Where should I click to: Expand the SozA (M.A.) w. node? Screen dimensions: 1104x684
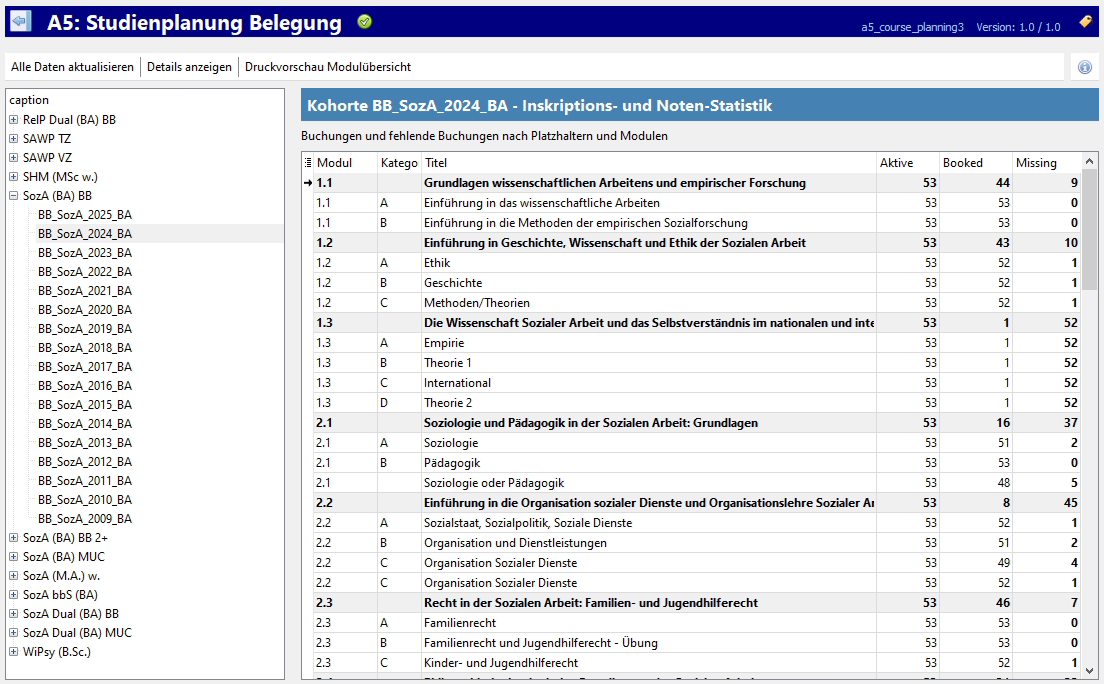pos(13,576)
